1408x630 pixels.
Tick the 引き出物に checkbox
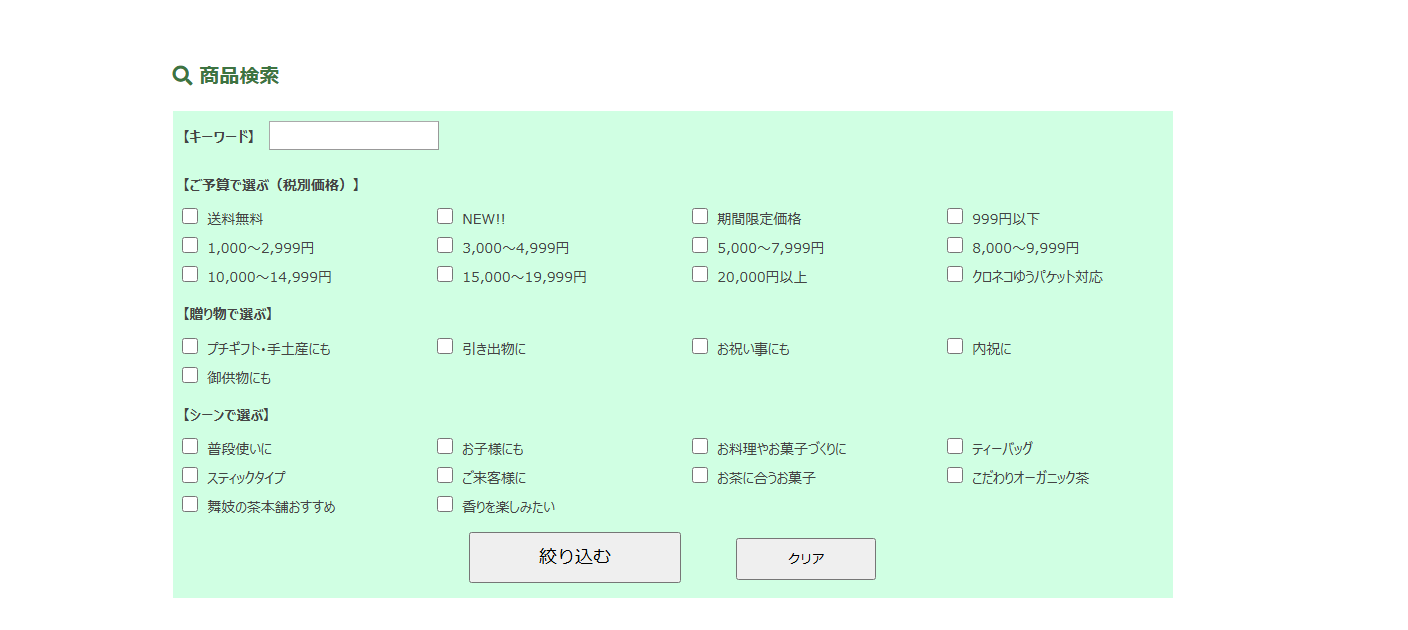coord(445,346)
